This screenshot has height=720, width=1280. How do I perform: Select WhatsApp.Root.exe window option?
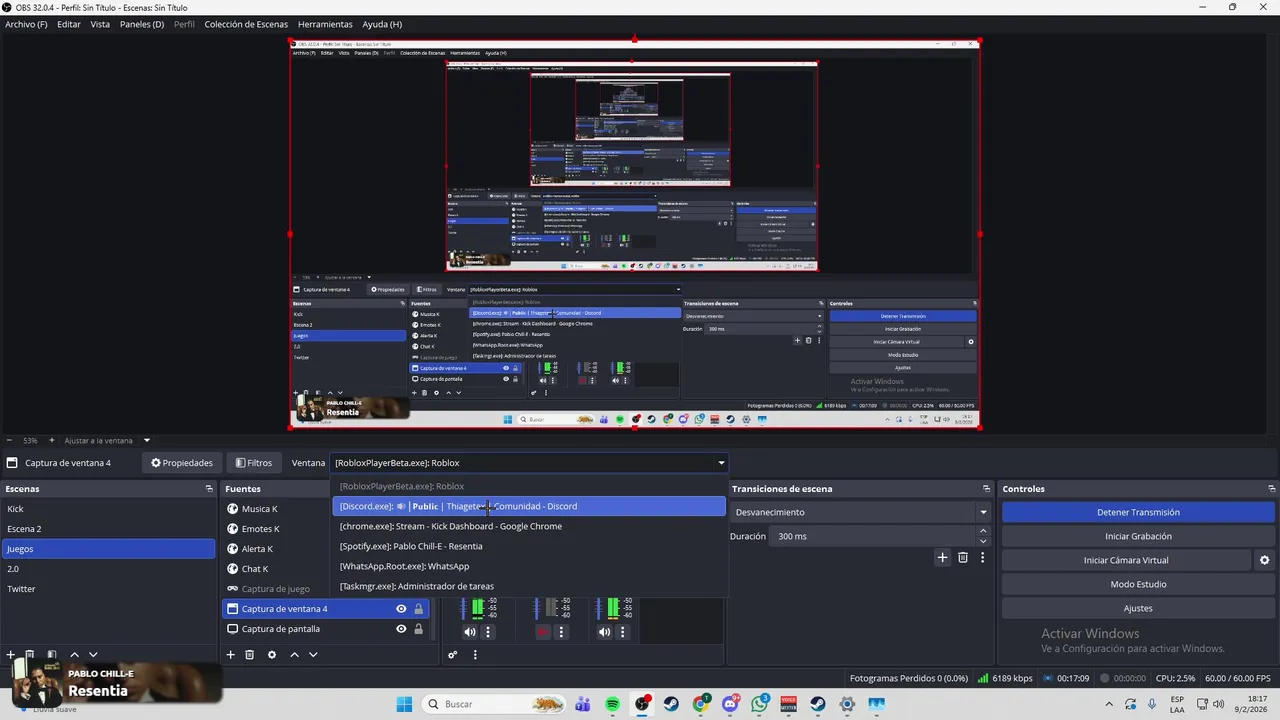(x=529, y=566)
